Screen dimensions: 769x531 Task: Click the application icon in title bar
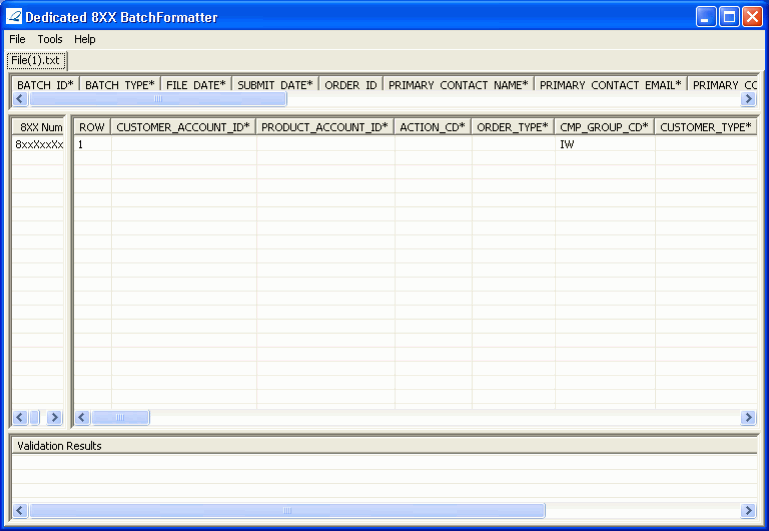click(14, 17)
